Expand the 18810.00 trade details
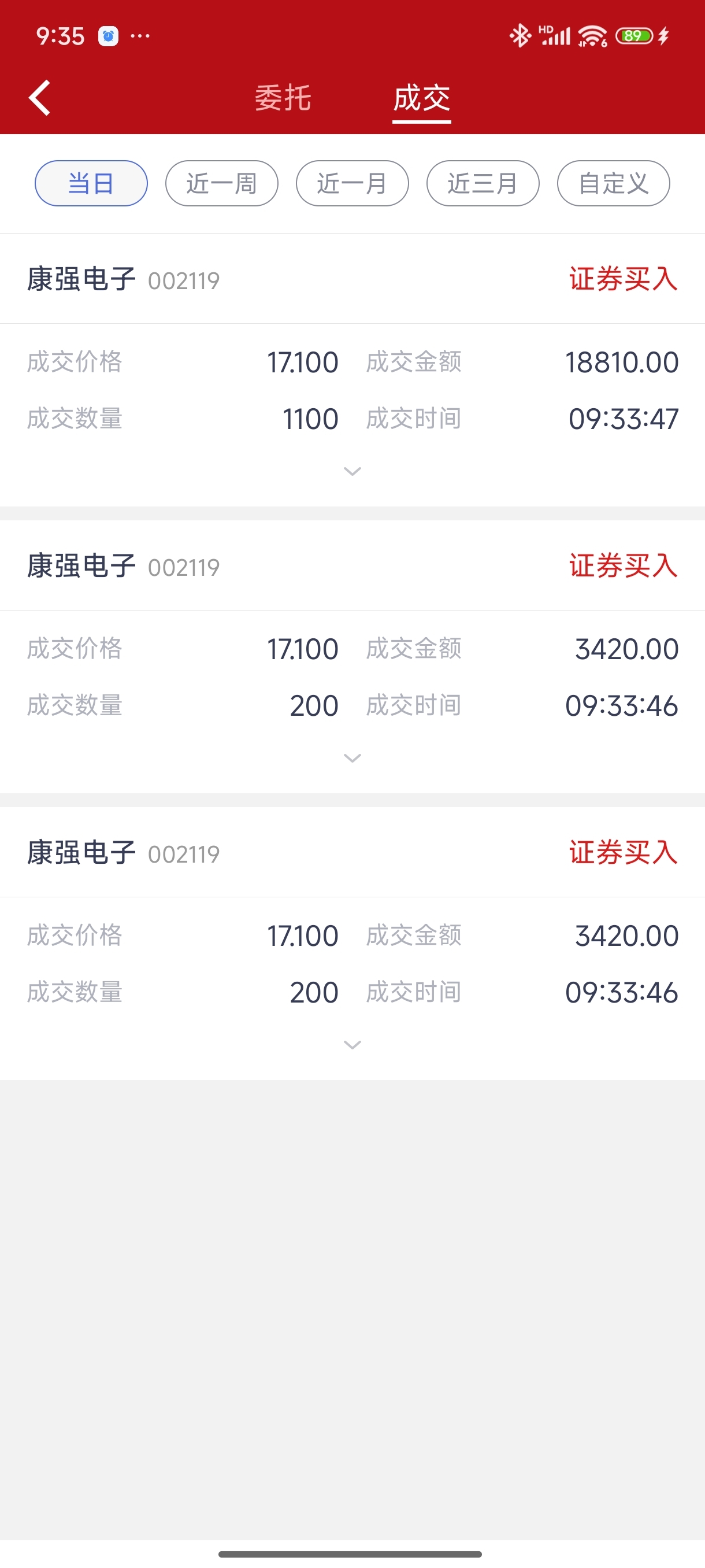Image resolution: width=705 pixels, height=1568 pixels. point(353,471)
